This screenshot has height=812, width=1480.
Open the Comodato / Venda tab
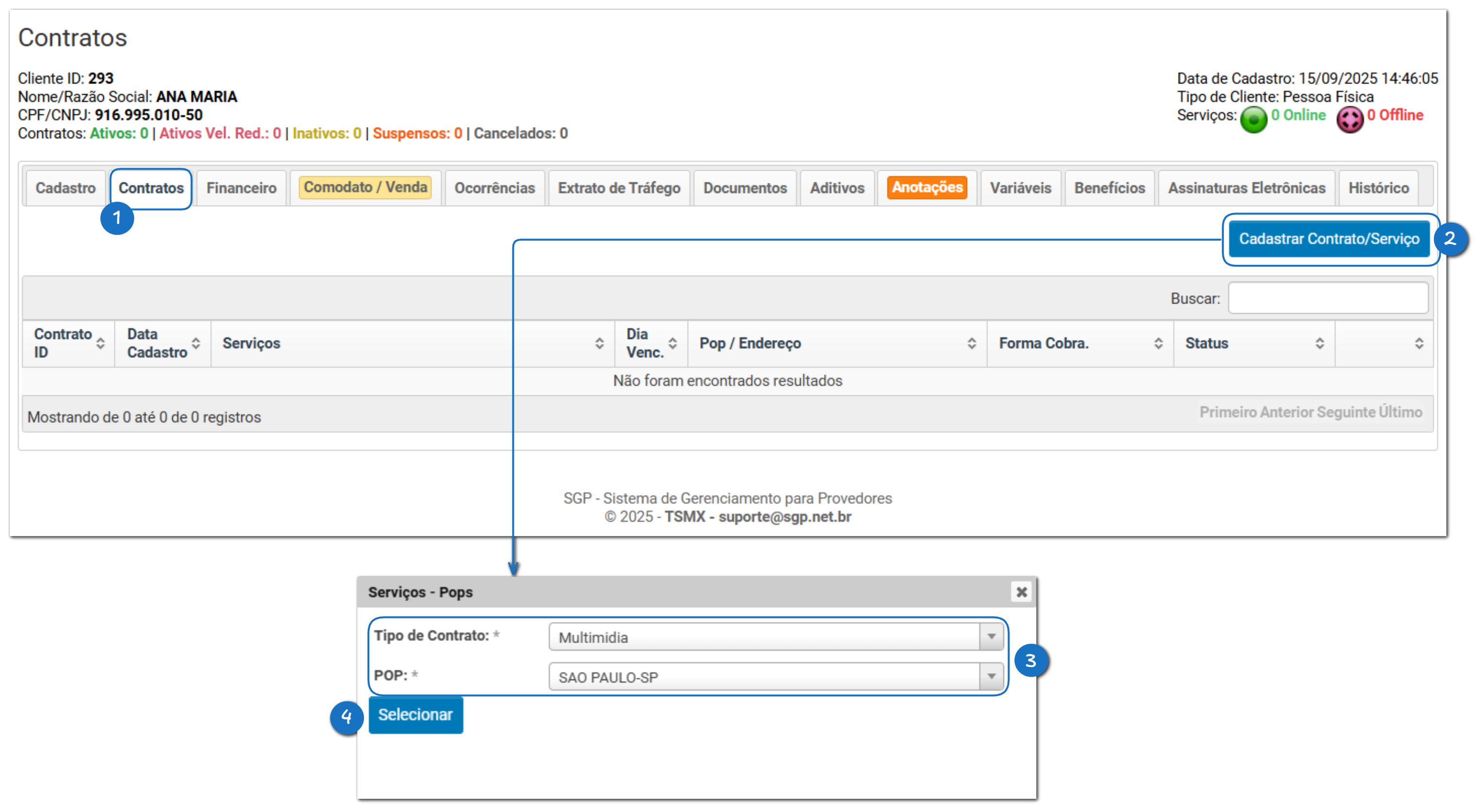click(365, 187)
